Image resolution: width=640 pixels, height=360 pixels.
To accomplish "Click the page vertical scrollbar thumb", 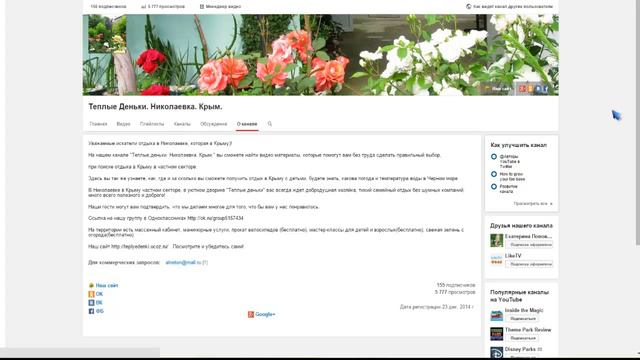I will coord(638,122).
